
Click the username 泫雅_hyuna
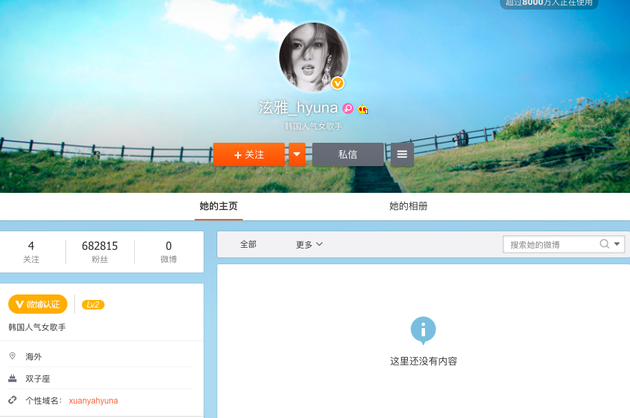coord(298,108)
